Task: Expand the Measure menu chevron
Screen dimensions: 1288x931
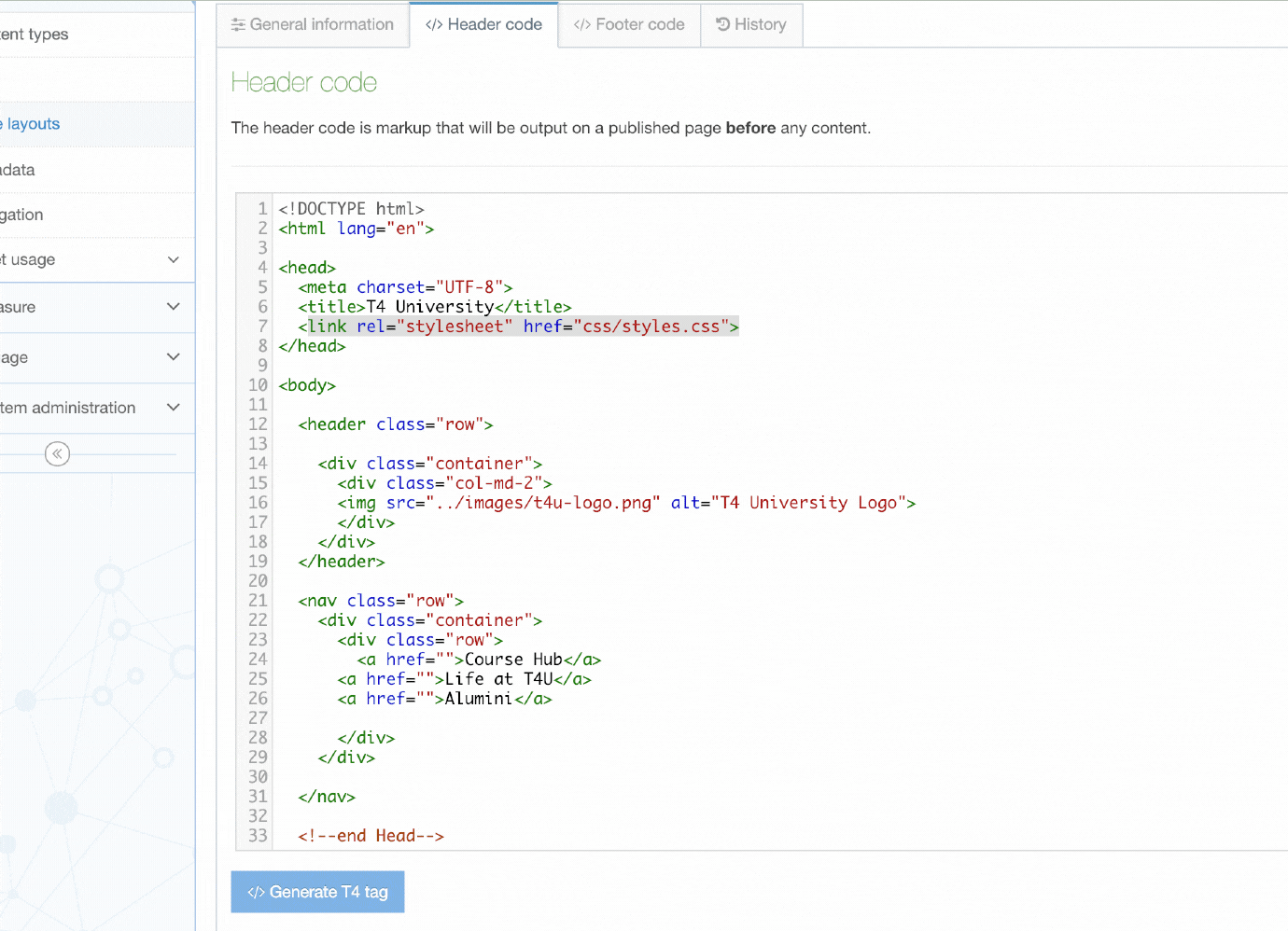Action: coord(173,307)
